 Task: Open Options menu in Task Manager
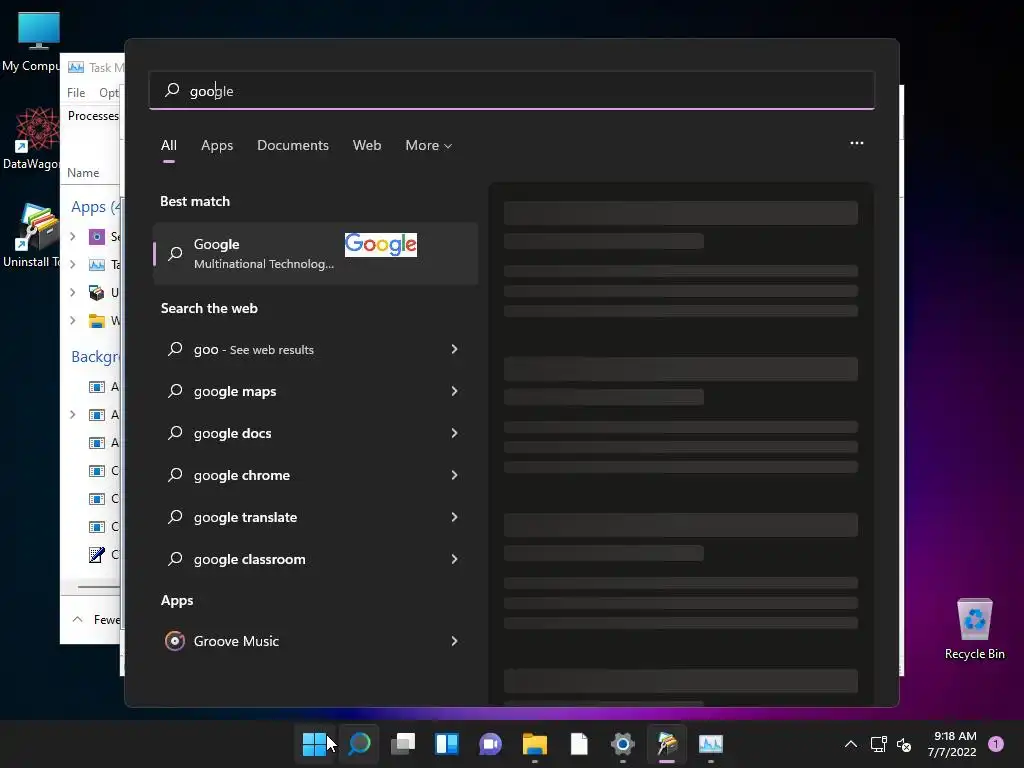click(x=109, y=93)
